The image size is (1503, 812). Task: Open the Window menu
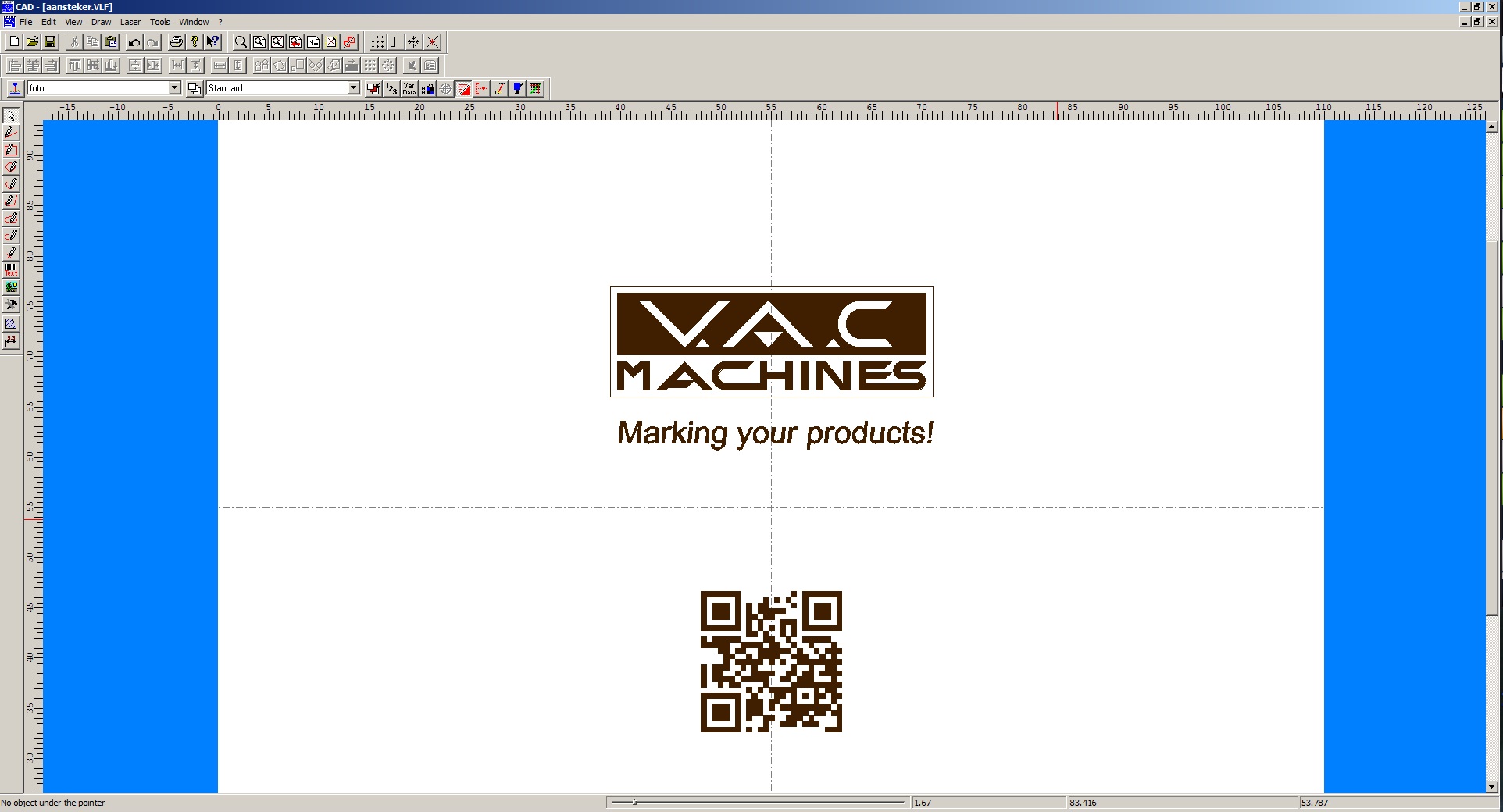194,22
